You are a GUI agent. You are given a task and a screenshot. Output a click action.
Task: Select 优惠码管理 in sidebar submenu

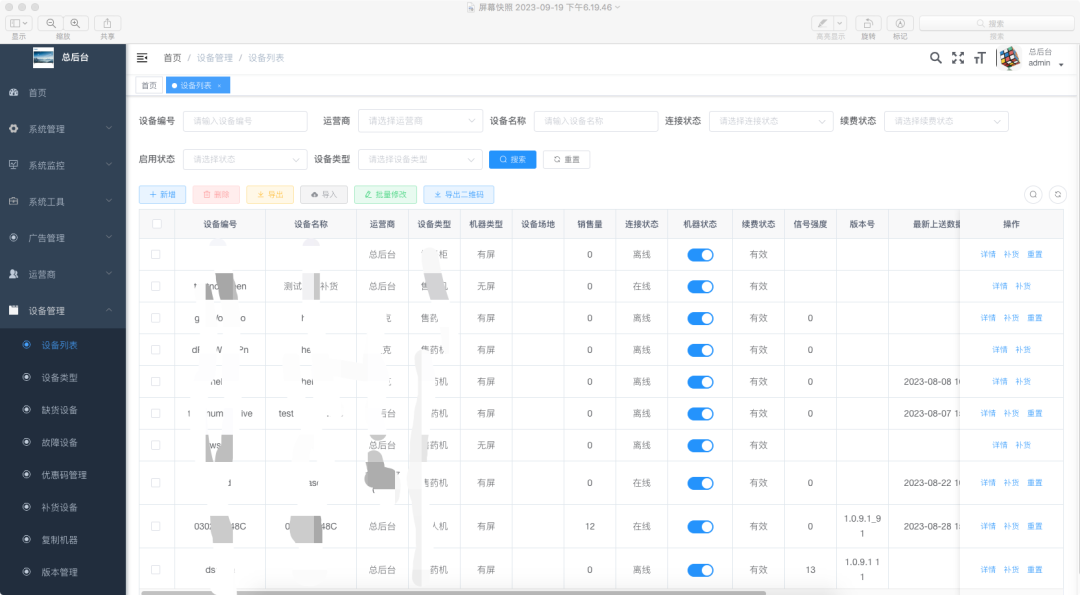(63, 474)
